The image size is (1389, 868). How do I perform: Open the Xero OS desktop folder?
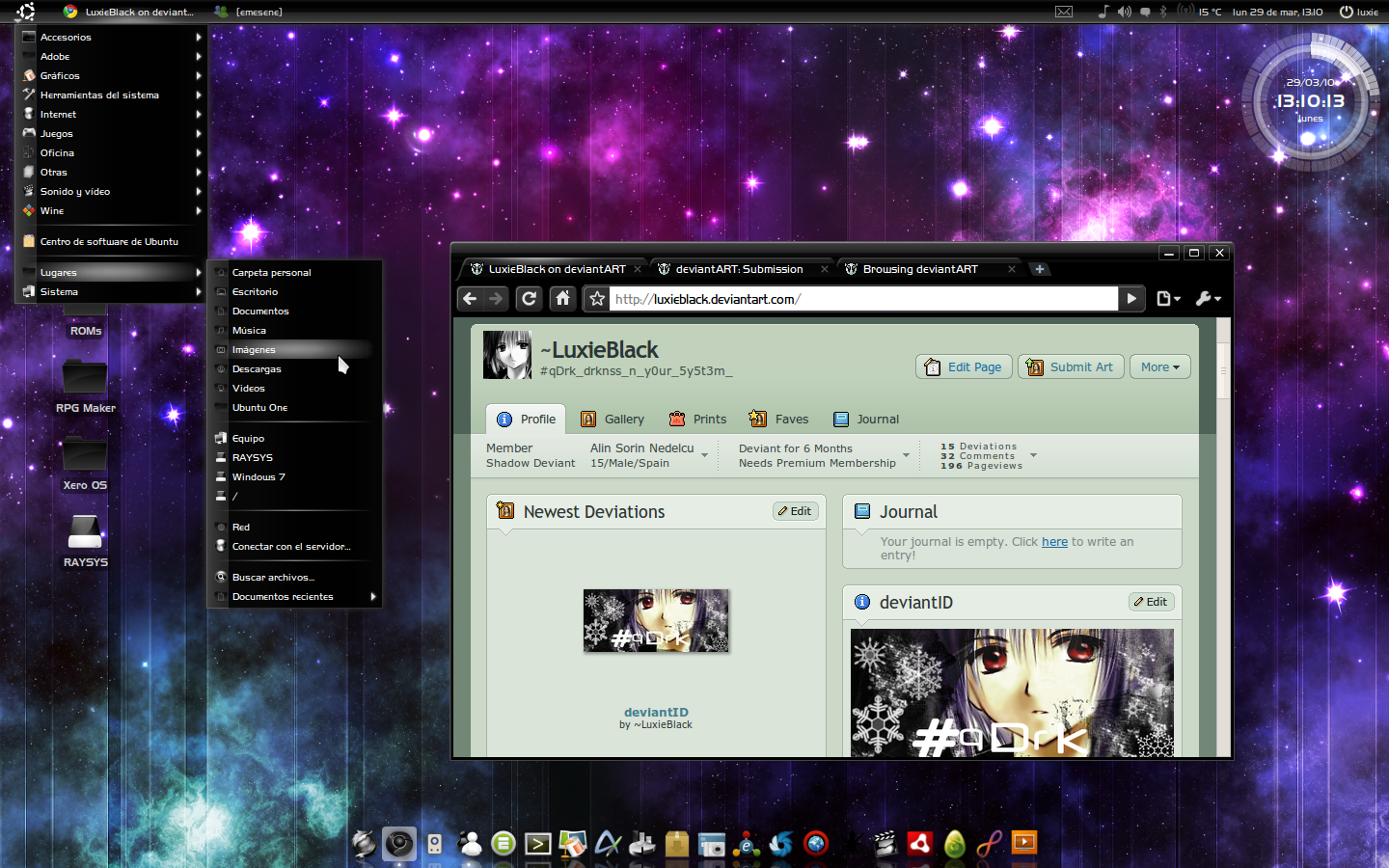(x=85, y=463)
